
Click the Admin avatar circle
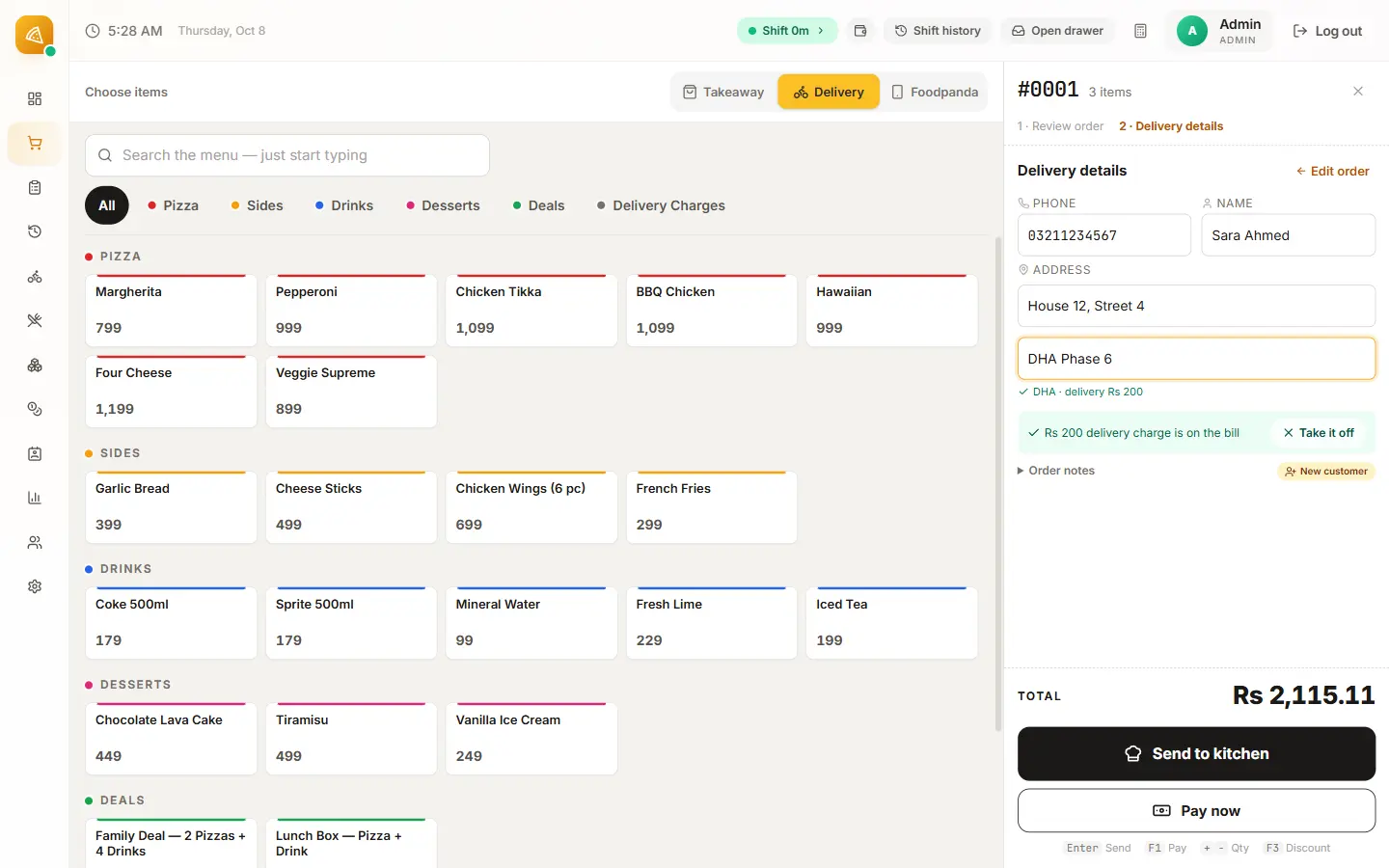point(1192,31)
